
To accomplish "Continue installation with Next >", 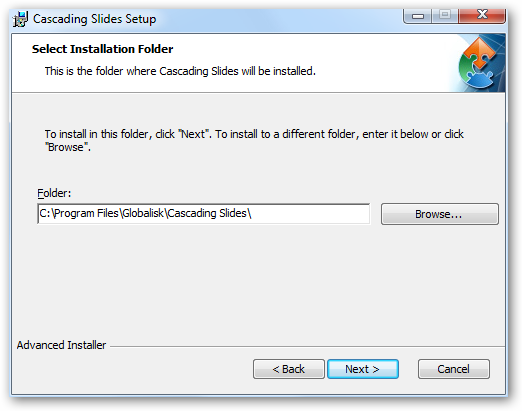I will point(363,369).
